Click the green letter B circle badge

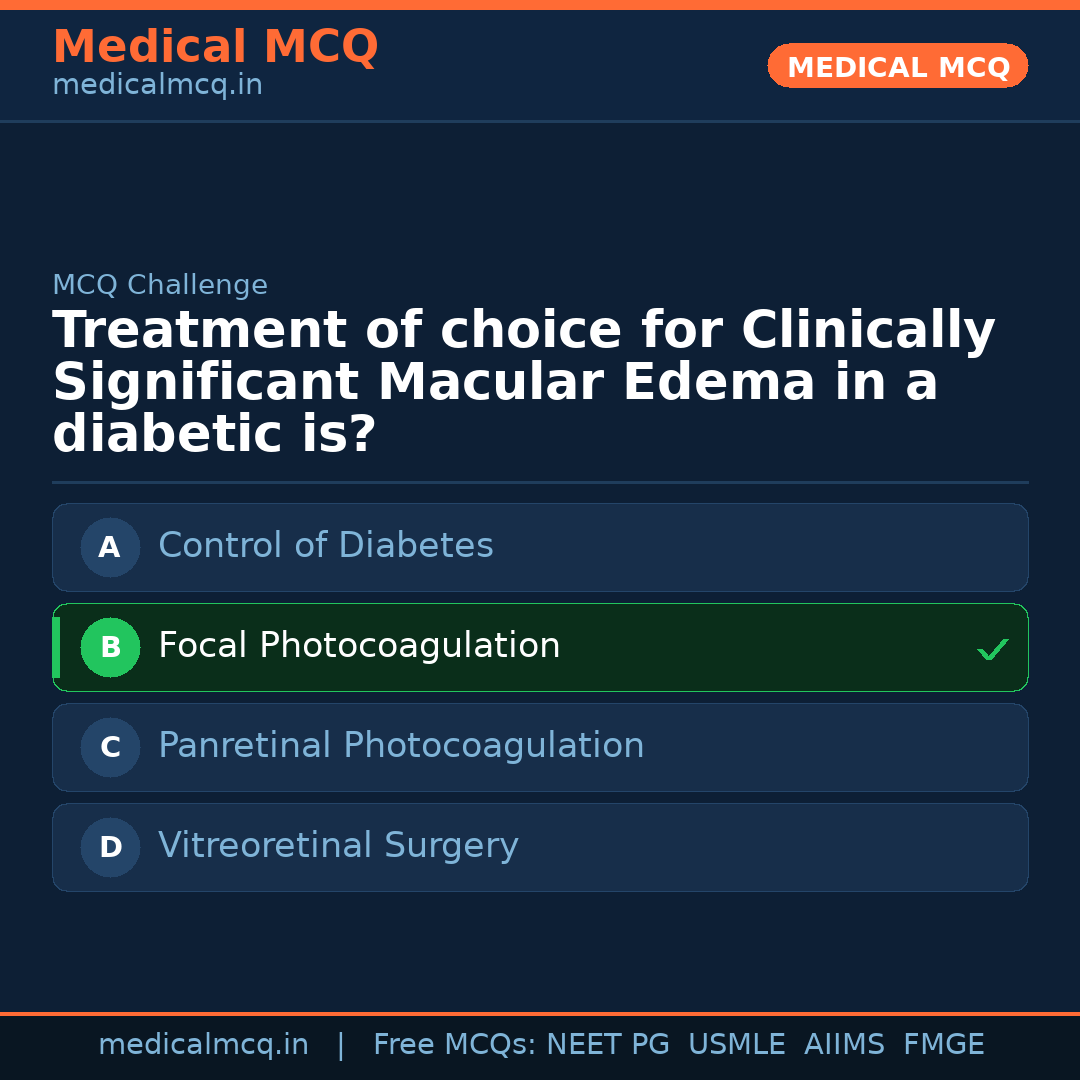110,647
